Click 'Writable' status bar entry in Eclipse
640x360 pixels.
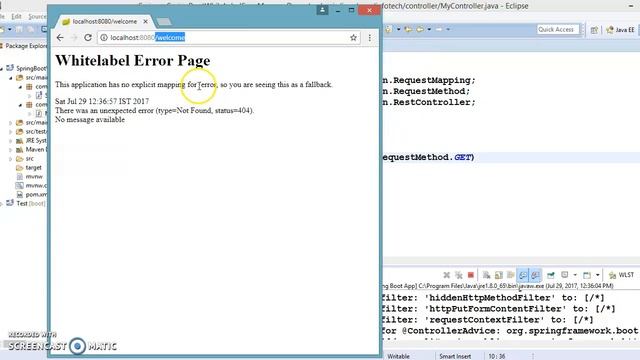(x=398, y=356)
